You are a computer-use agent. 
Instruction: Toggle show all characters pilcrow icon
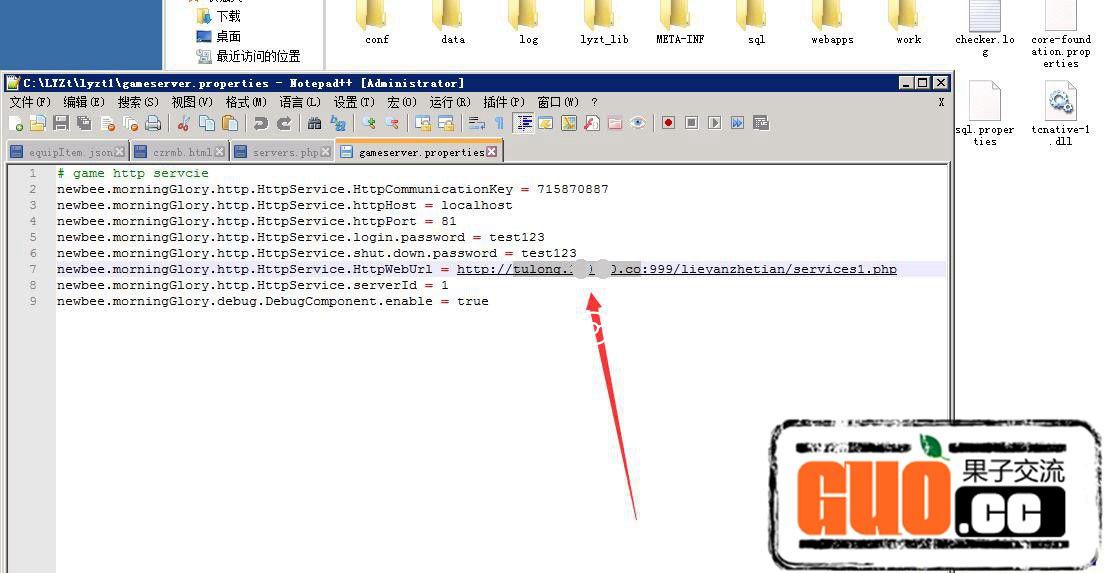click(499, 123)
